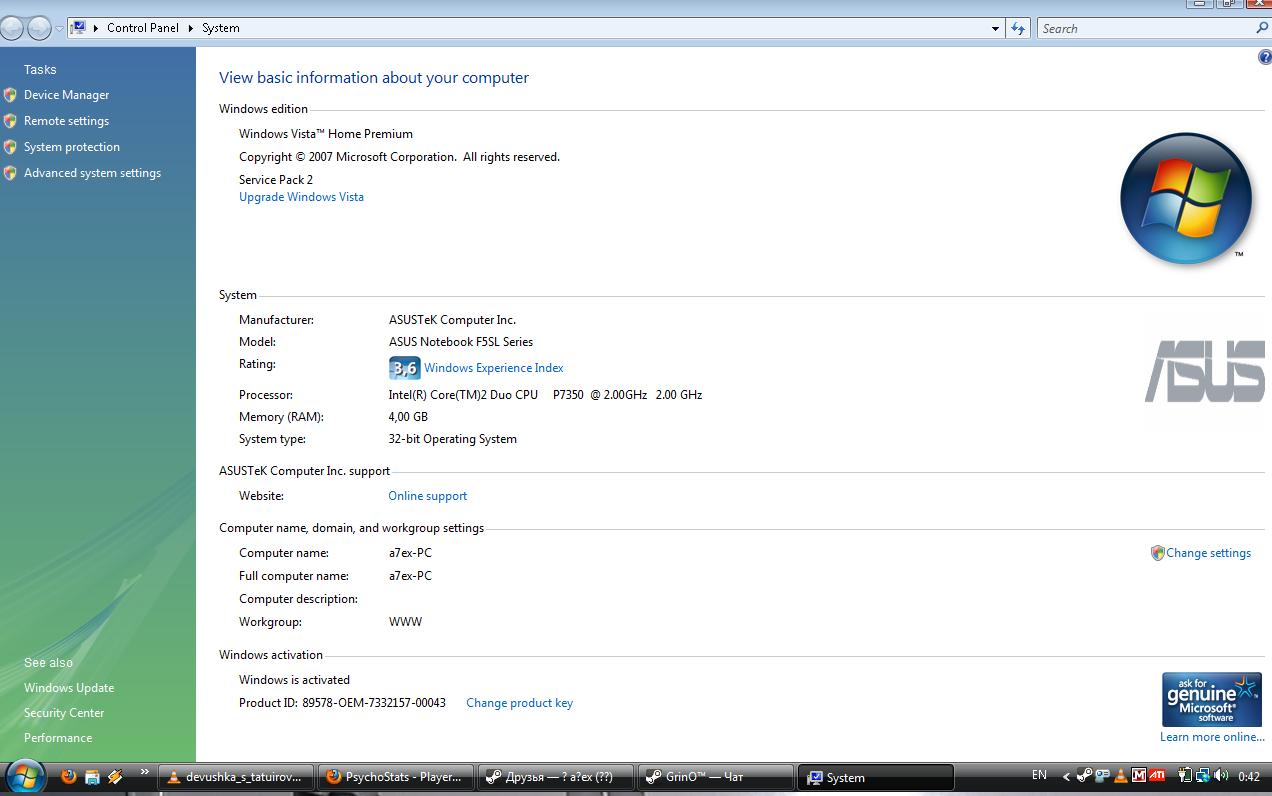1272x796 pixels.
Task: Click the Product ID 89578-OEM-7332157-00043 text
Action: pyautogui.click(x=342, y=703)
